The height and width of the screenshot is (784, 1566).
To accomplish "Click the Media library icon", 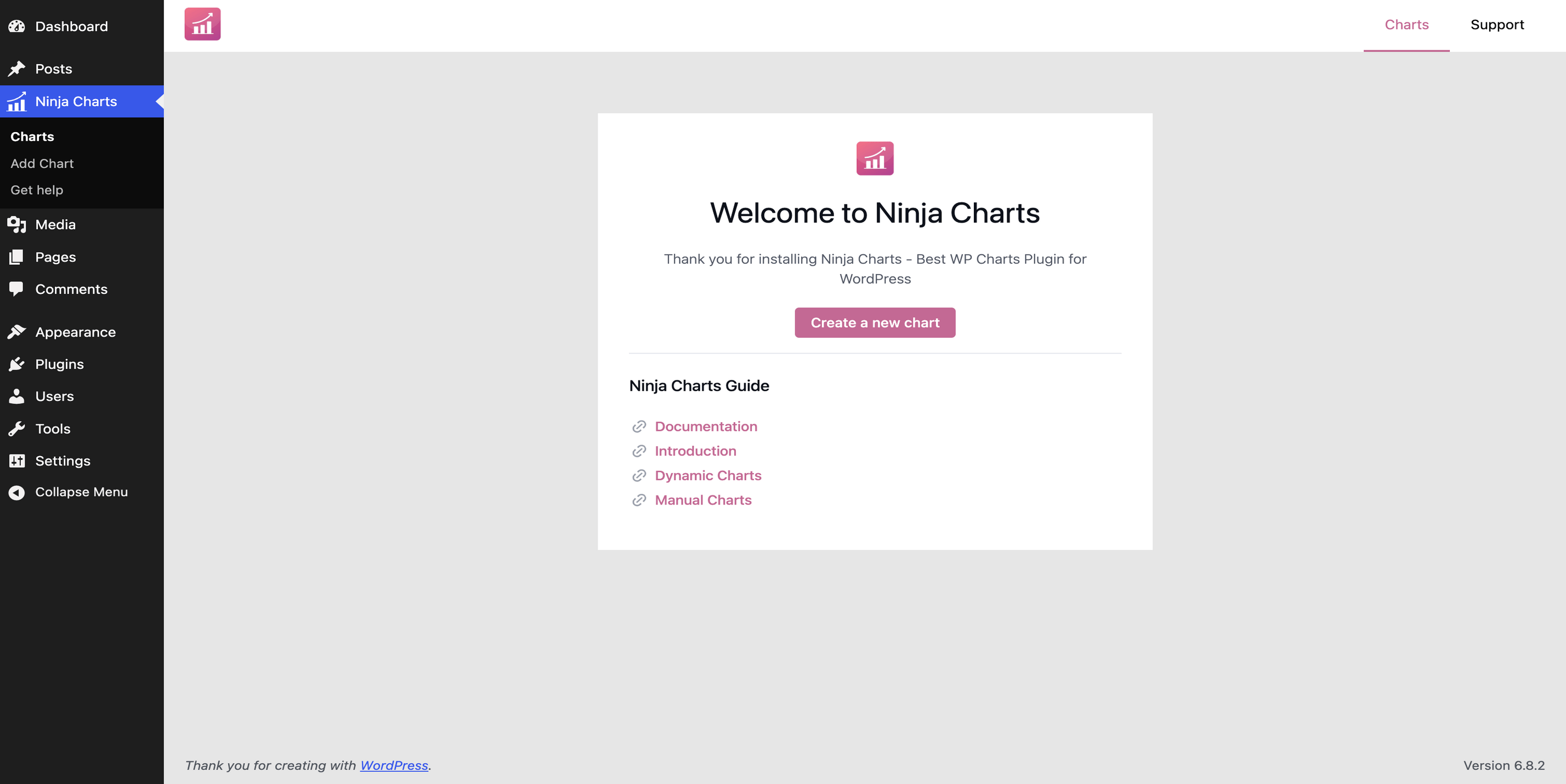I will pyautogui.click(x=16, y=225).
